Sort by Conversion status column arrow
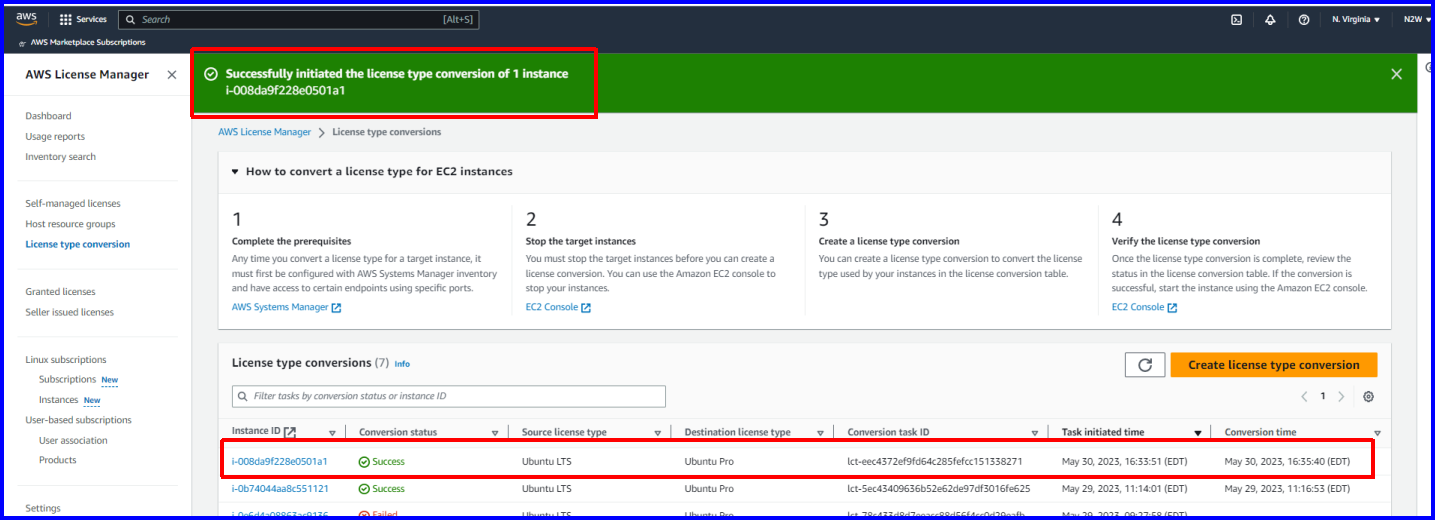1435x520 pixels. (x=495, y=433)
